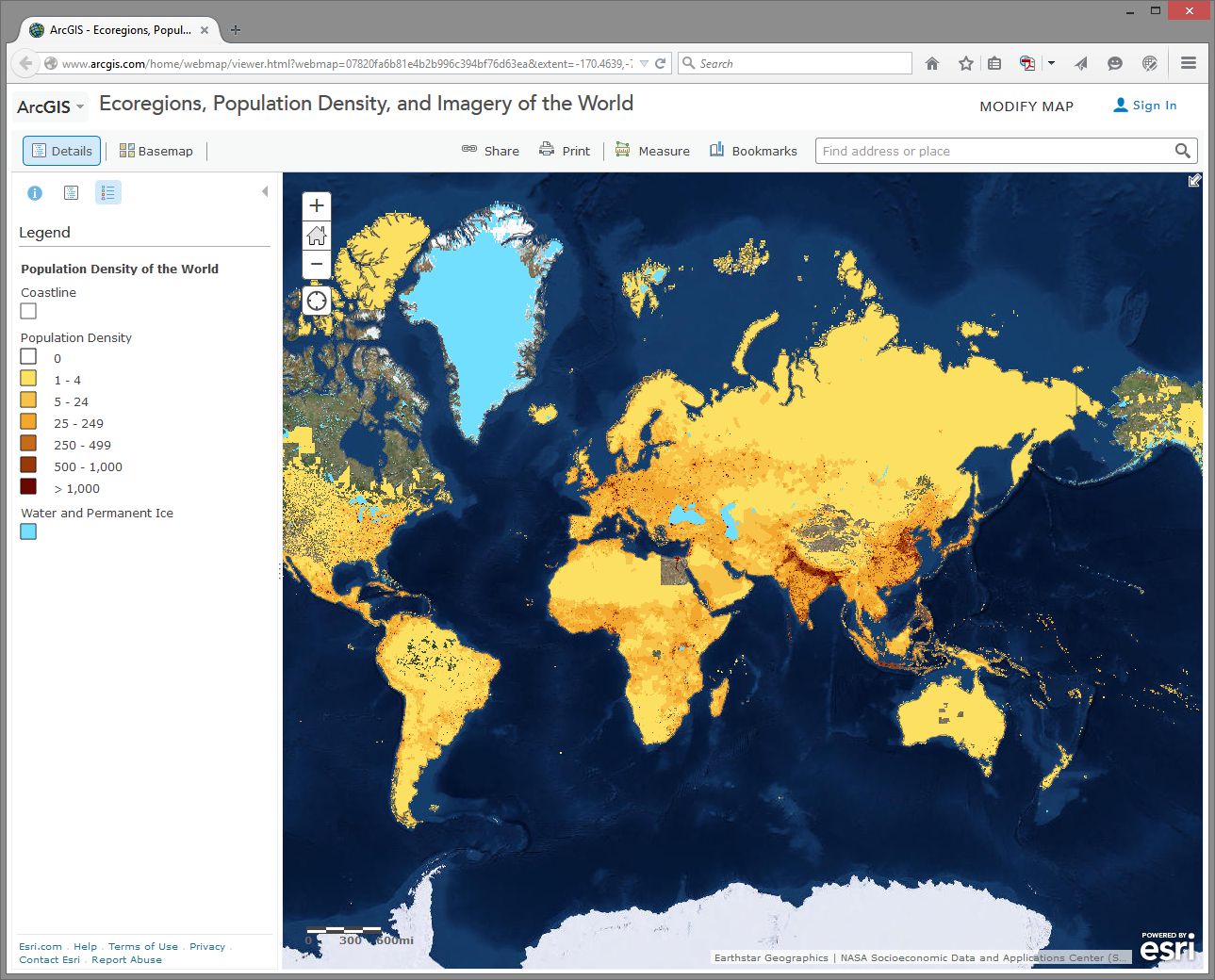
Task: Switch to the Content panel icon
Action: coord(71,192)
